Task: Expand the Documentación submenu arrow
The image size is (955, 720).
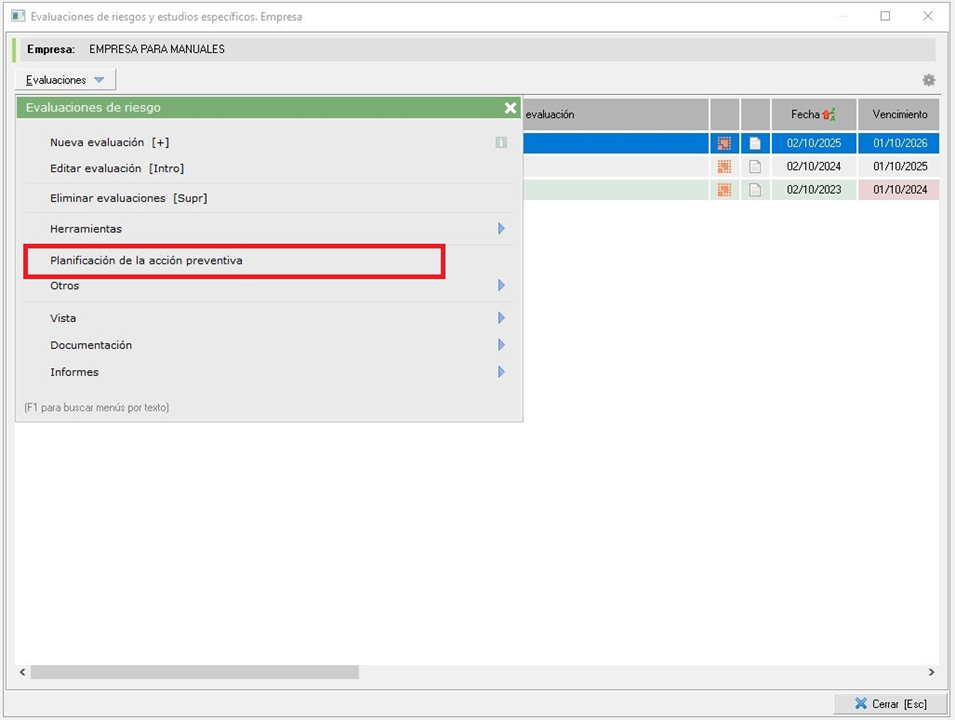Action: coord(501,345)
